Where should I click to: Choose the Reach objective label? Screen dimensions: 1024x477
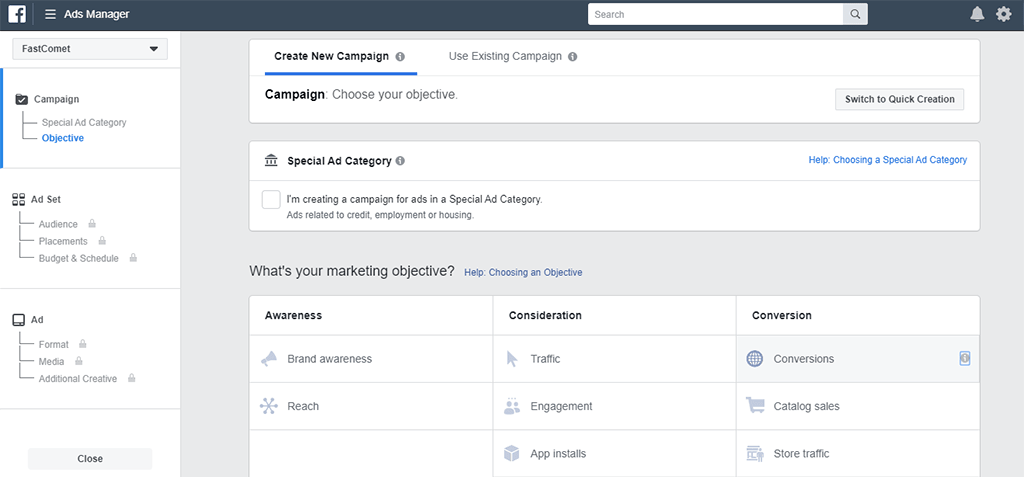pos(303,406)
